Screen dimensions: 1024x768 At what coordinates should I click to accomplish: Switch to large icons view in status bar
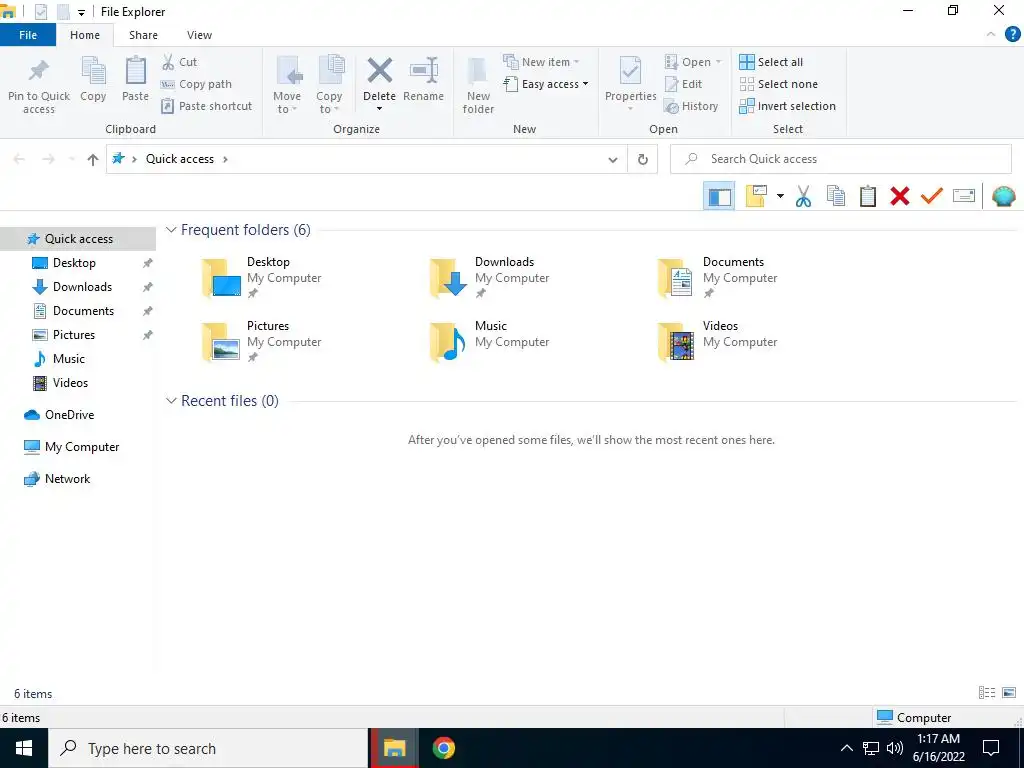pyautogui.click(x=1009, y=693)
